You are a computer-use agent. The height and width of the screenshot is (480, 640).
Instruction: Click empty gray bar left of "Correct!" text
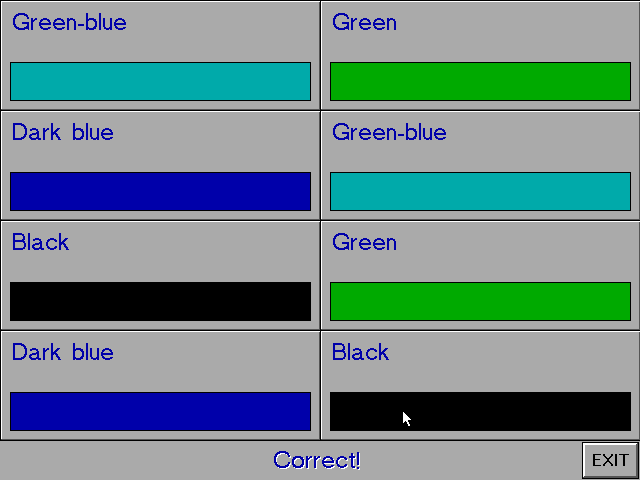[130, 460]
